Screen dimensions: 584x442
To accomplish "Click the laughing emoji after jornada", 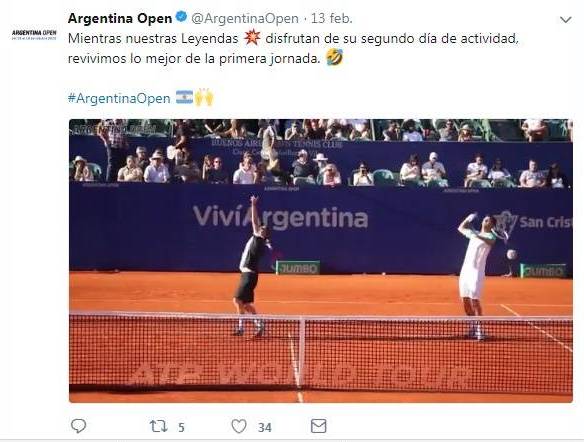I will (334, 58).
